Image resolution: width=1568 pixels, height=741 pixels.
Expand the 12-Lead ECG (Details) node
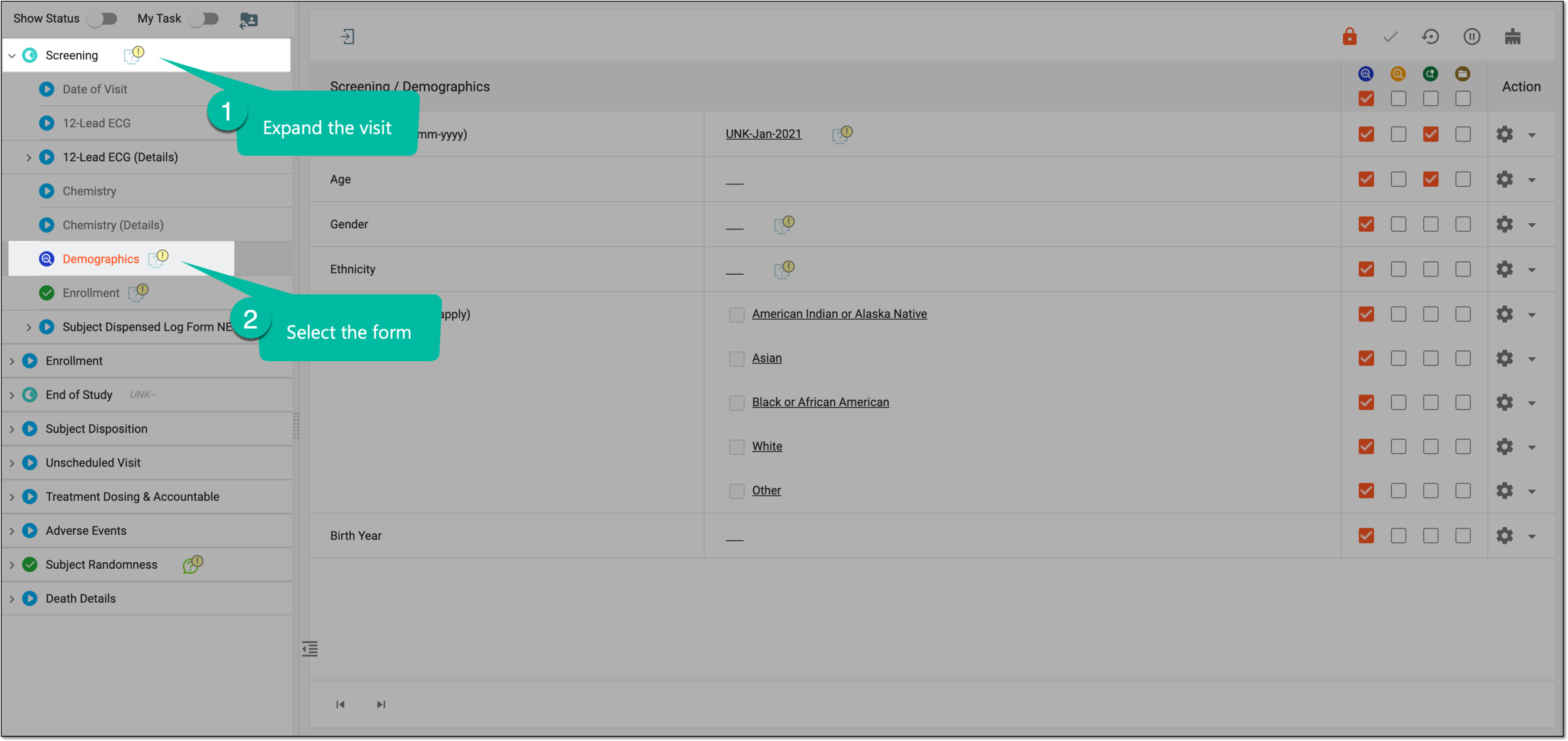tap(28, 157)
